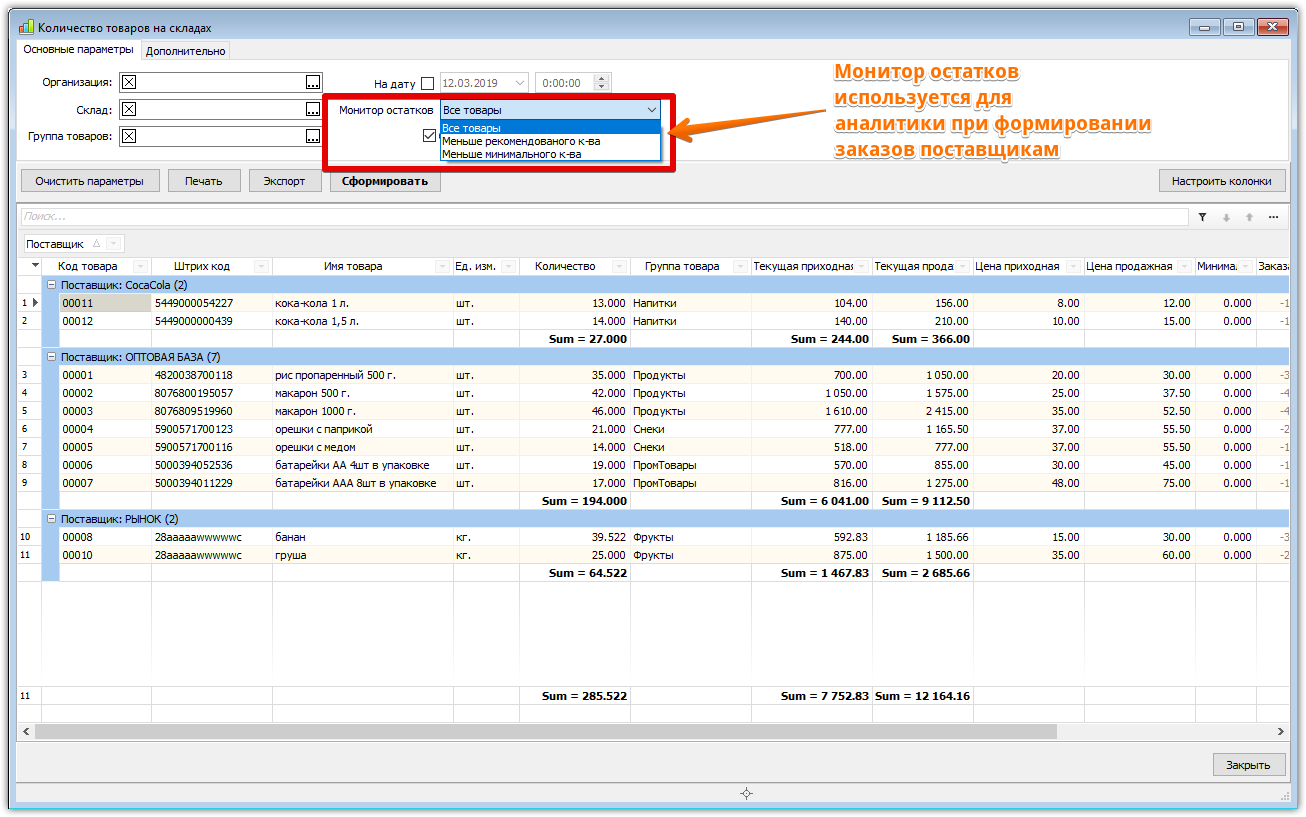Click the Поиск search input field
The width and height of the screenshot is (1306, 817).
604,217
